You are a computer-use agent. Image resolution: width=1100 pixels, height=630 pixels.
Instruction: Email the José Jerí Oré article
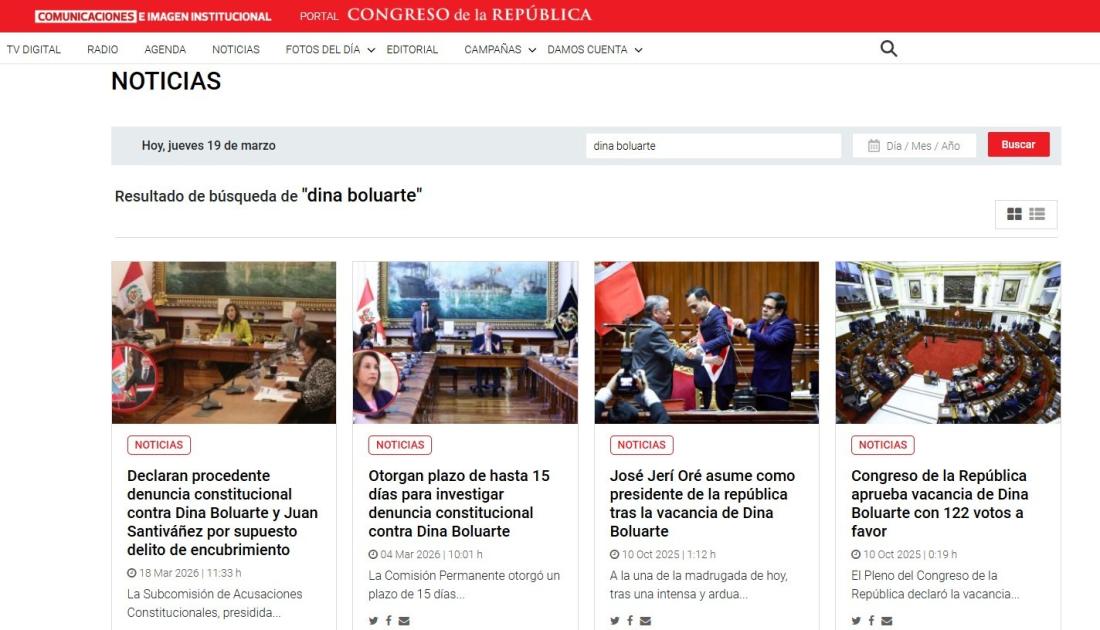[646, 621]
